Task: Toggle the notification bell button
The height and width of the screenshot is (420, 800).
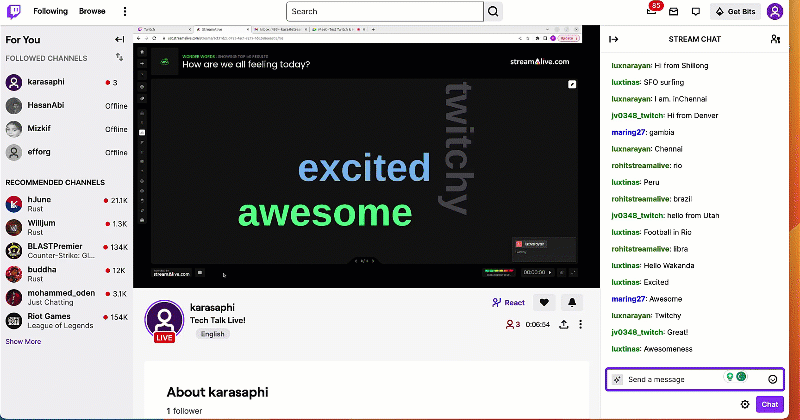Action: click(x=572, y=303)
